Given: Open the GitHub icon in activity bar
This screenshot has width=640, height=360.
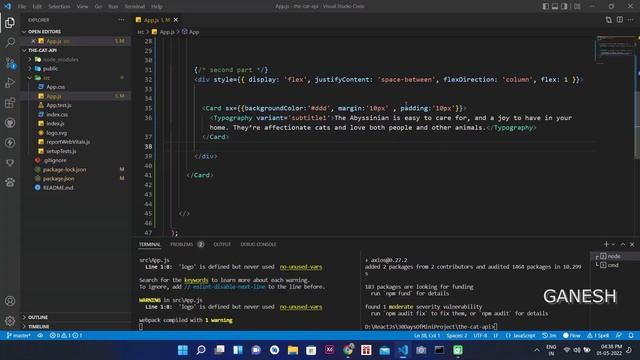Looking at the screenshot, I should coord(10,122).
